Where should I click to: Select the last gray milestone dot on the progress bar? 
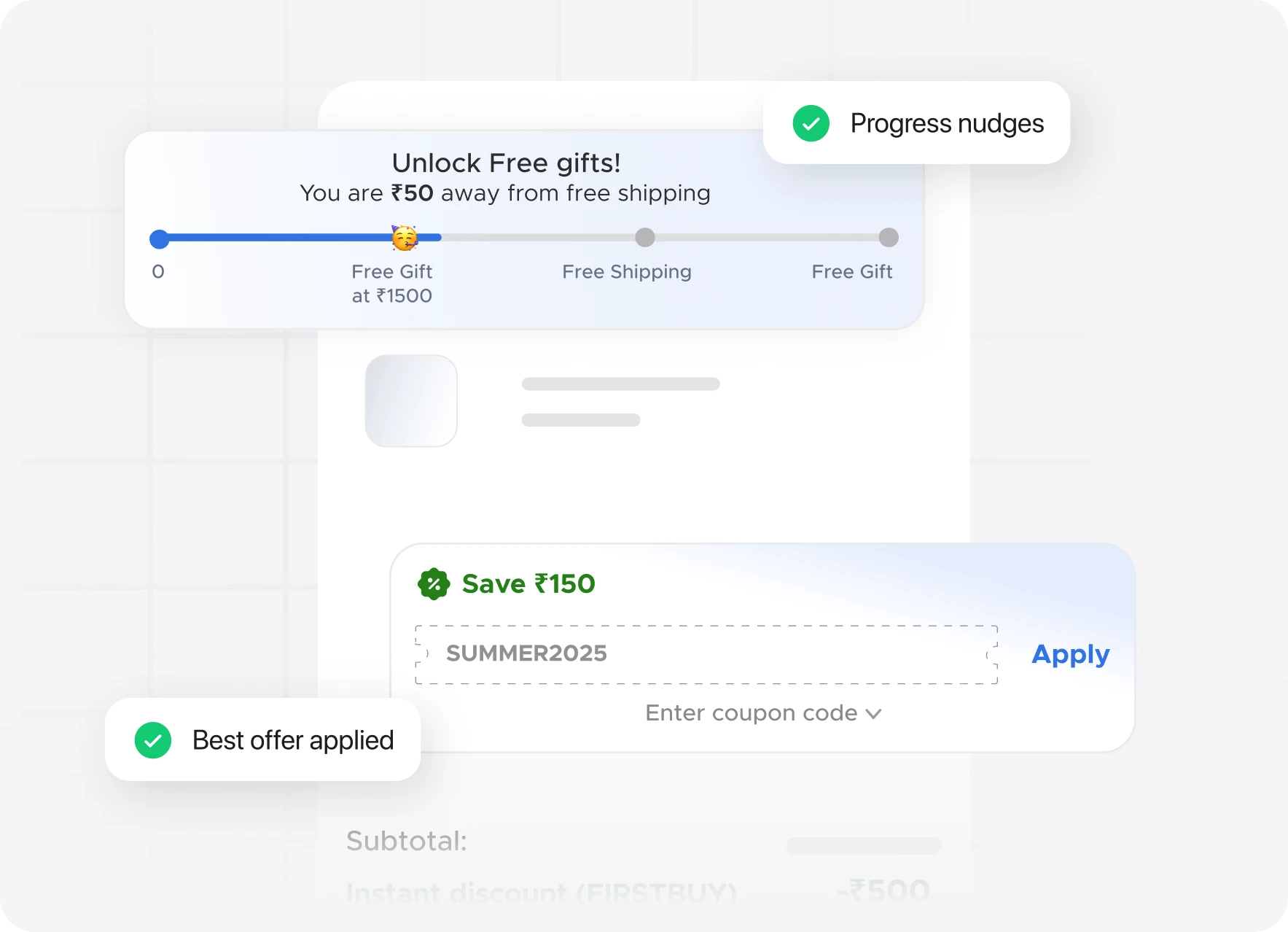[889, 238]
